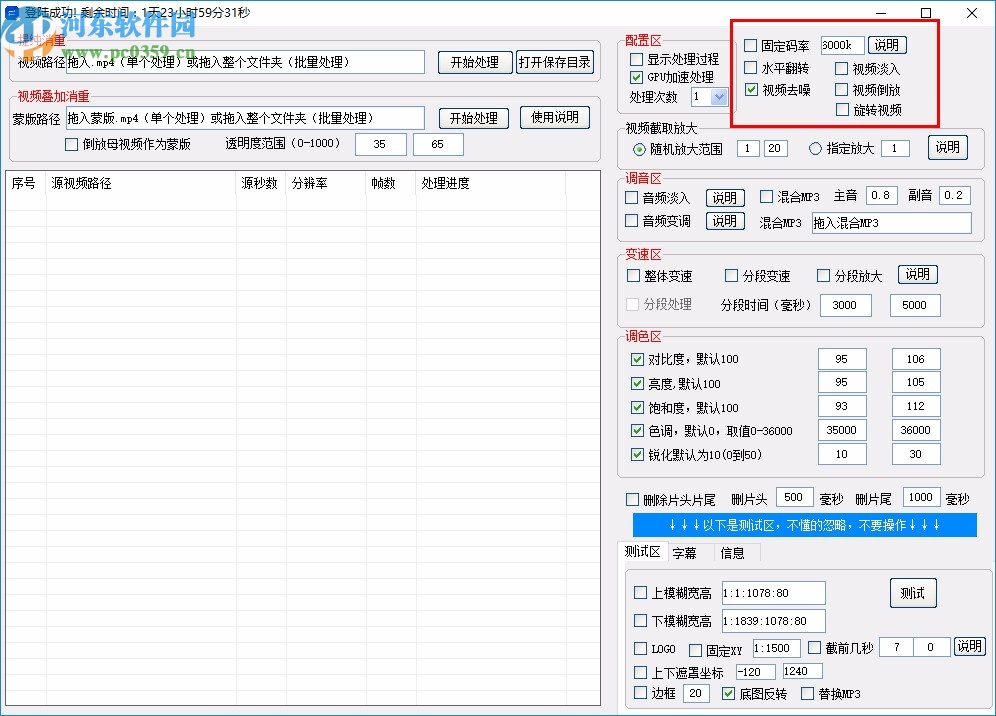Image resolution: width=996 pixels, height=716 pixels.
Task: Click the 混入混合MP3 input field
Action: (890, 223)
